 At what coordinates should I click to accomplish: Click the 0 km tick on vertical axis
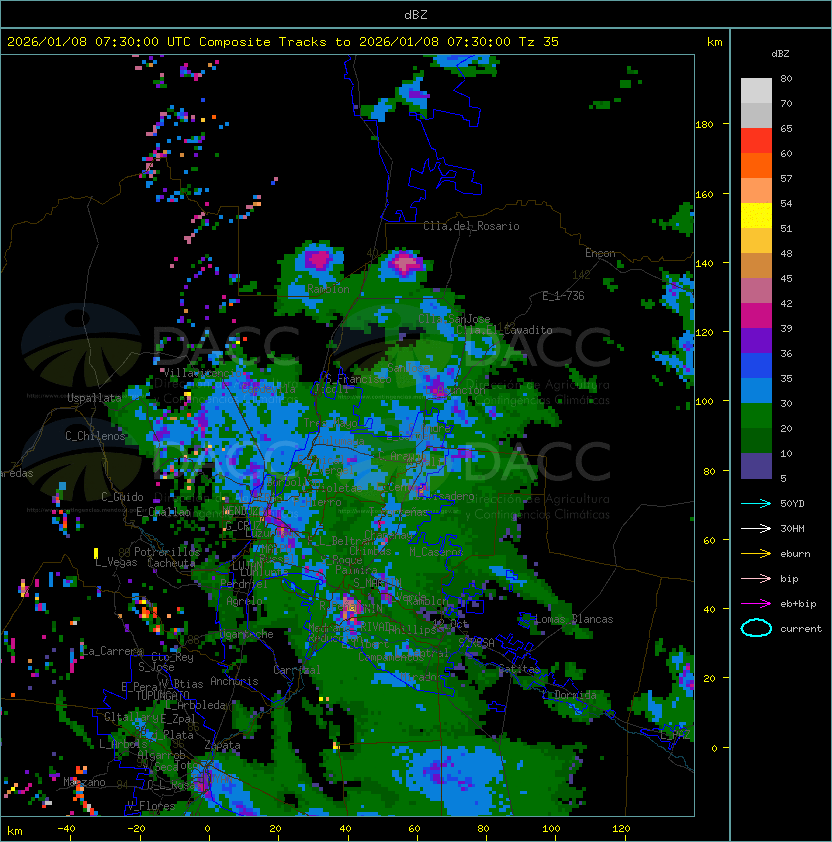pyautogui.click(x=714, y=749)
